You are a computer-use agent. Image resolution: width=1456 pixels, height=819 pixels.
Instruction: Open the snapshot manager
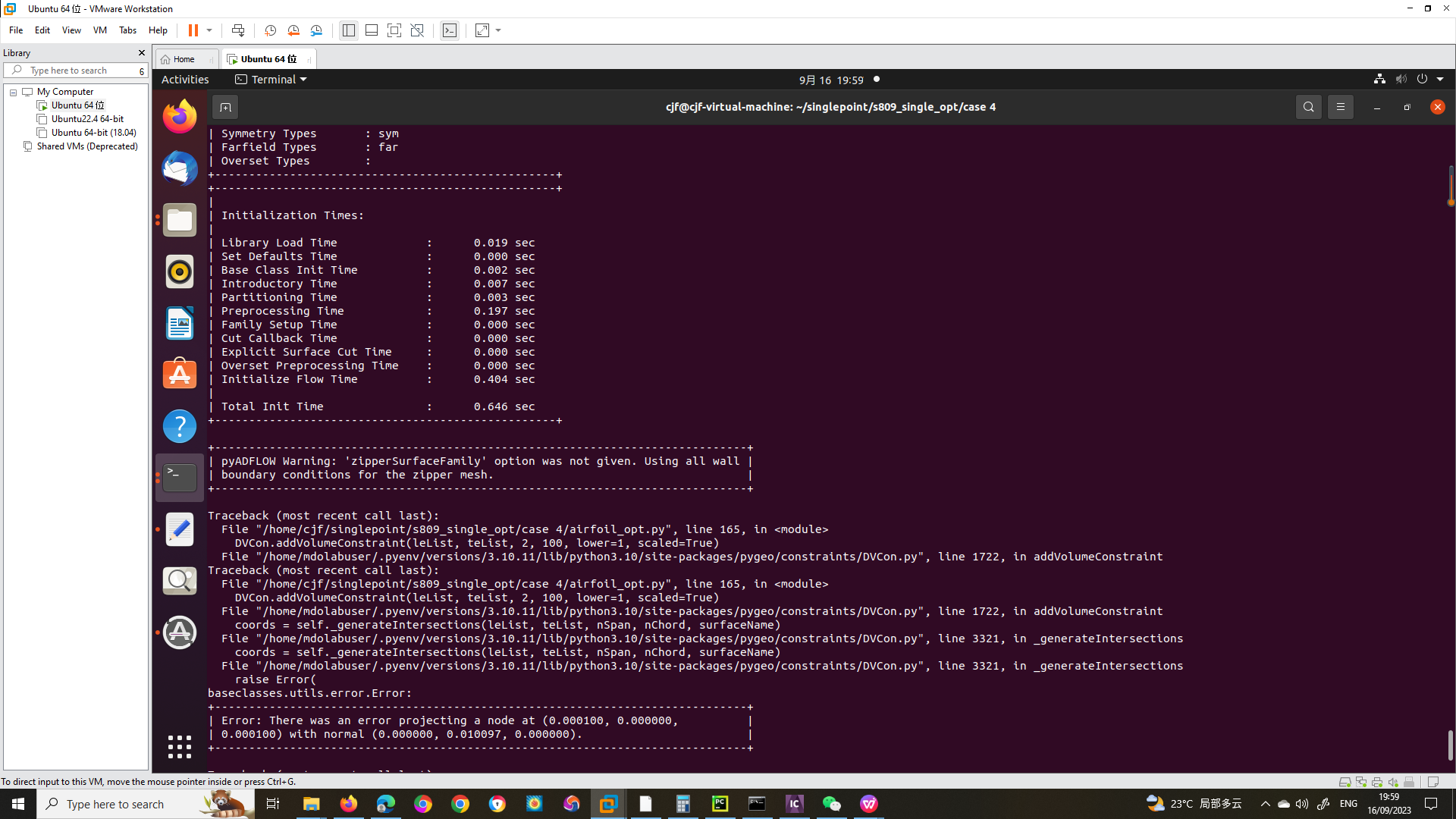(x=316, y=30)
